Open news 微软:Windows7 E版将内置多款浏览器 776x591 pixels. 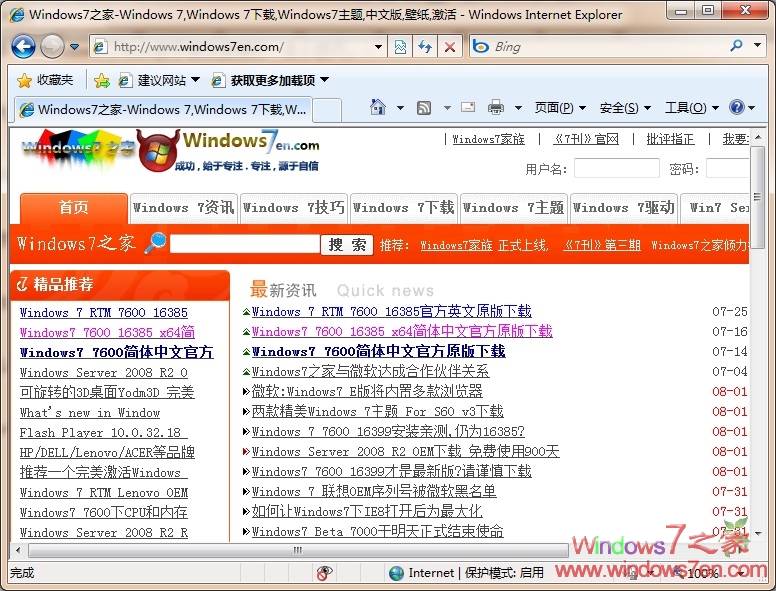click(367, 392)
